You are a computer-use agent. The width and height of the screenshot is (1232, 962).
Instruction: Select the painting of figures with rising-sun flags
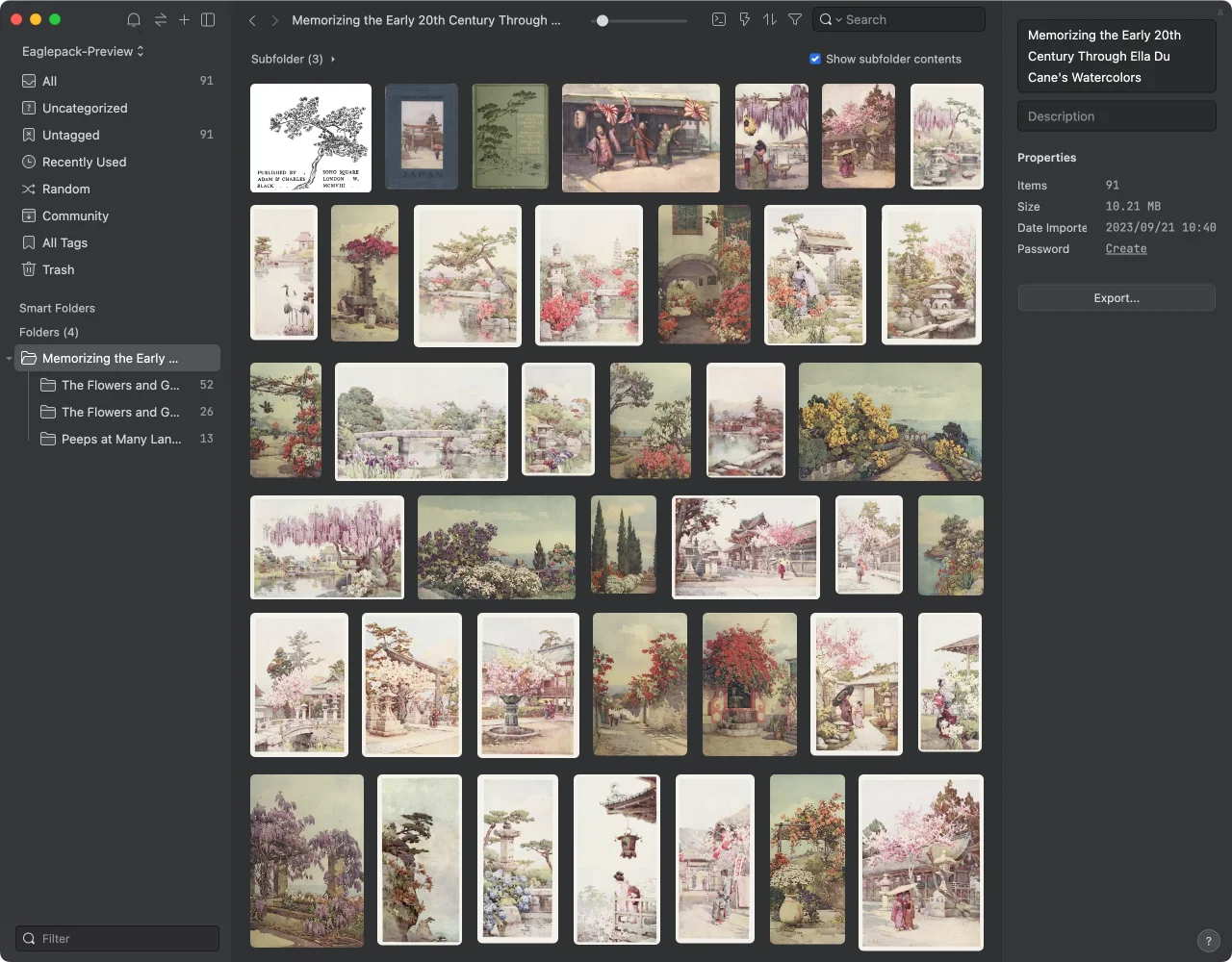641,138
